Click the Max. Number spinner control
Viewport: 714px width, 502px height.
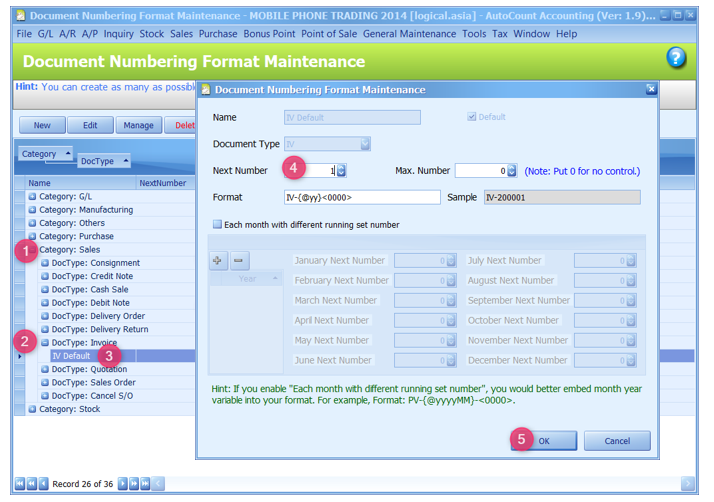512,171
